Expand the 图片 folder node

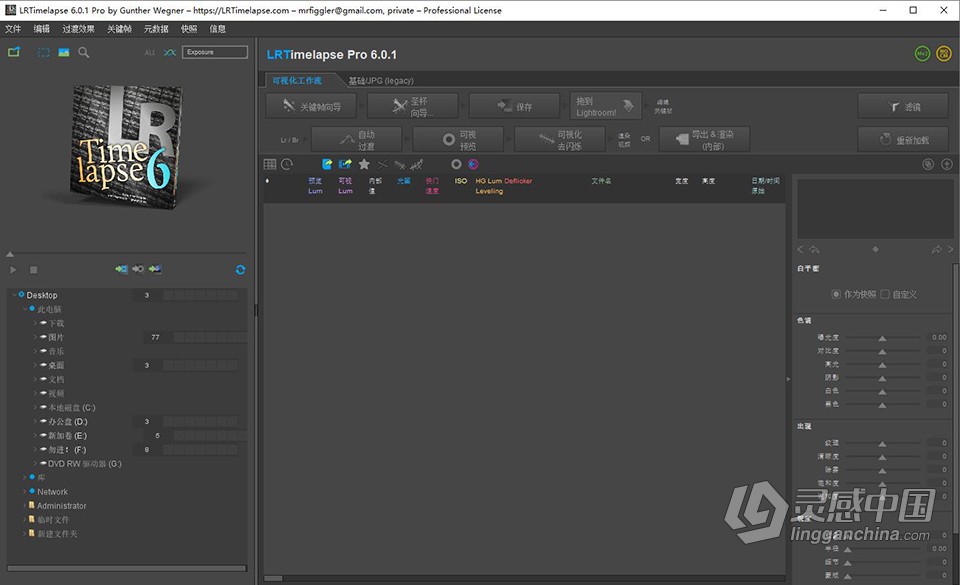tap(36, 337)
